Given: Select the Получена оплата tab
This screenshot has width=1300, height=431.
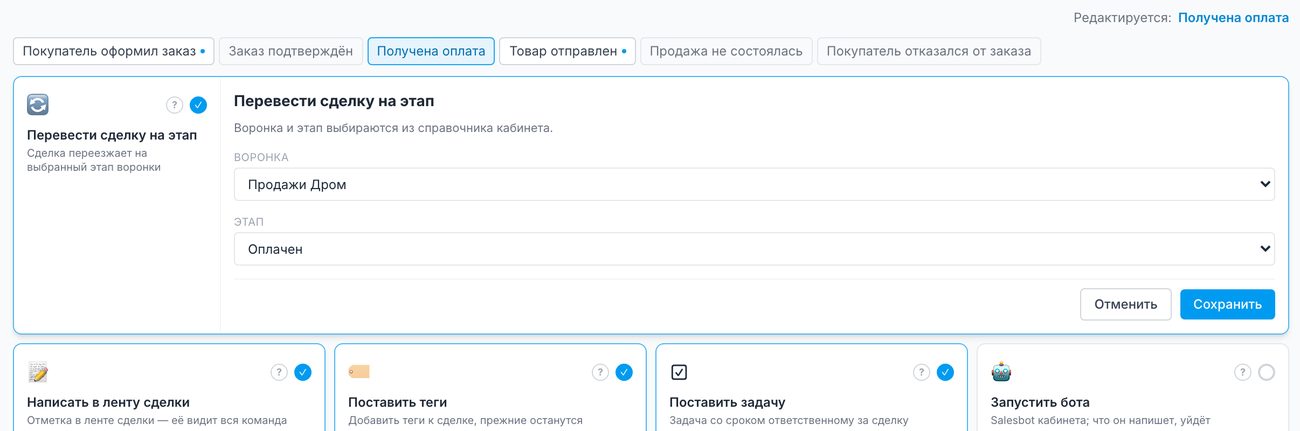Looking at the screenshot, I should click(431, 51).
